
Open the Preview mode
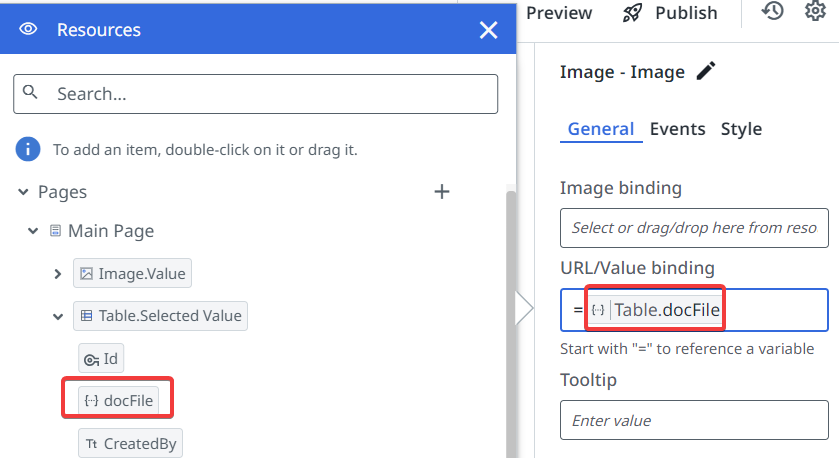click(x=559, y=13)
